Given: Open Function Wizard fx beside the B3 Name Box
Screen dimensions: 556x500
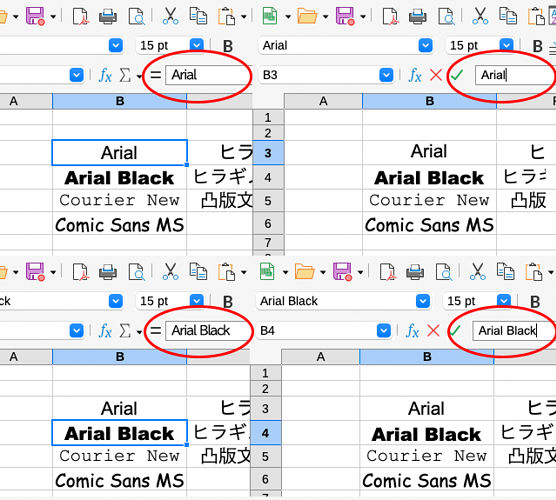Looking at the screenshot, I should point(415,75).
